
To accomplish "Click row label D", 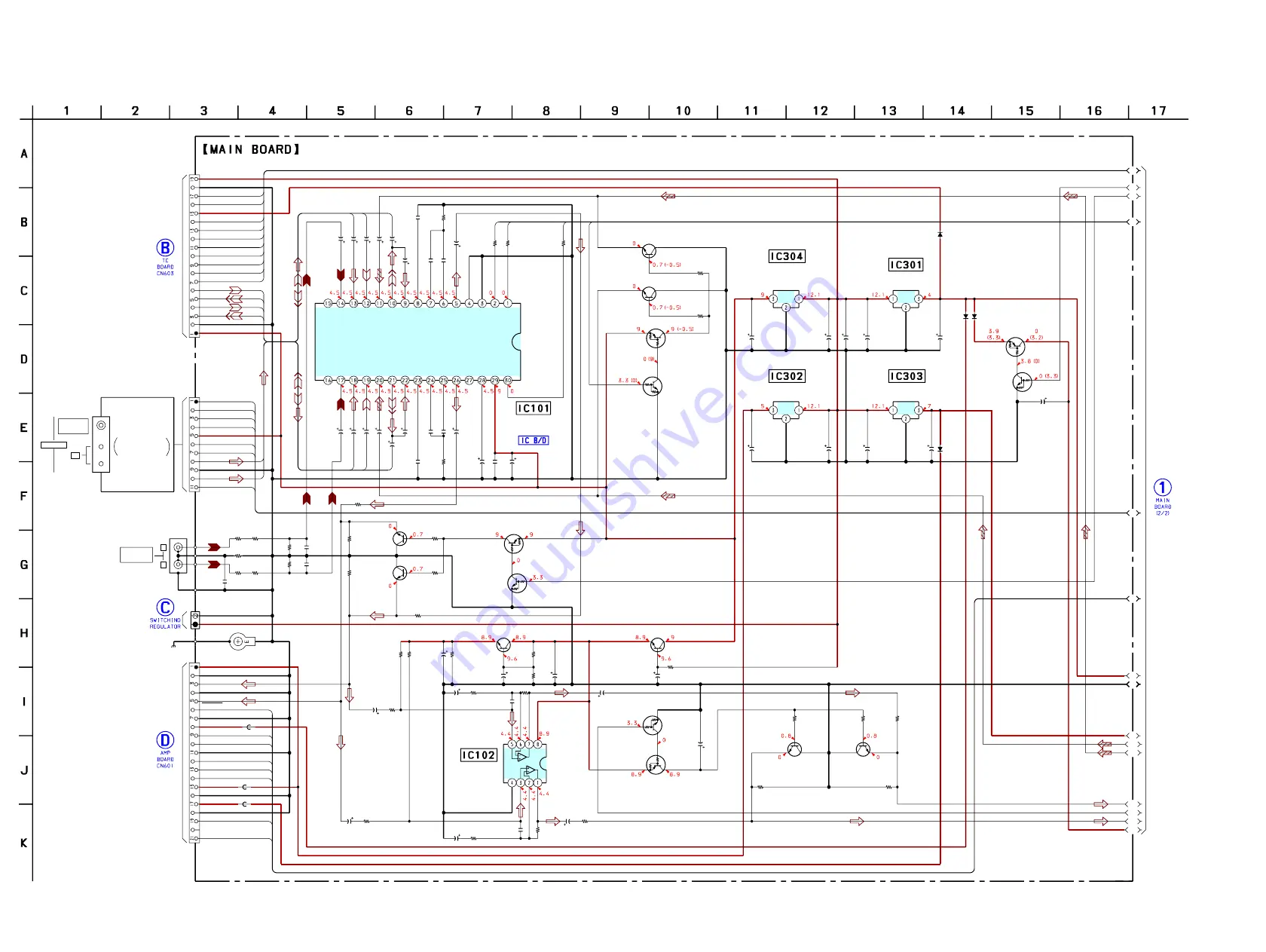I will coord(24,360).
